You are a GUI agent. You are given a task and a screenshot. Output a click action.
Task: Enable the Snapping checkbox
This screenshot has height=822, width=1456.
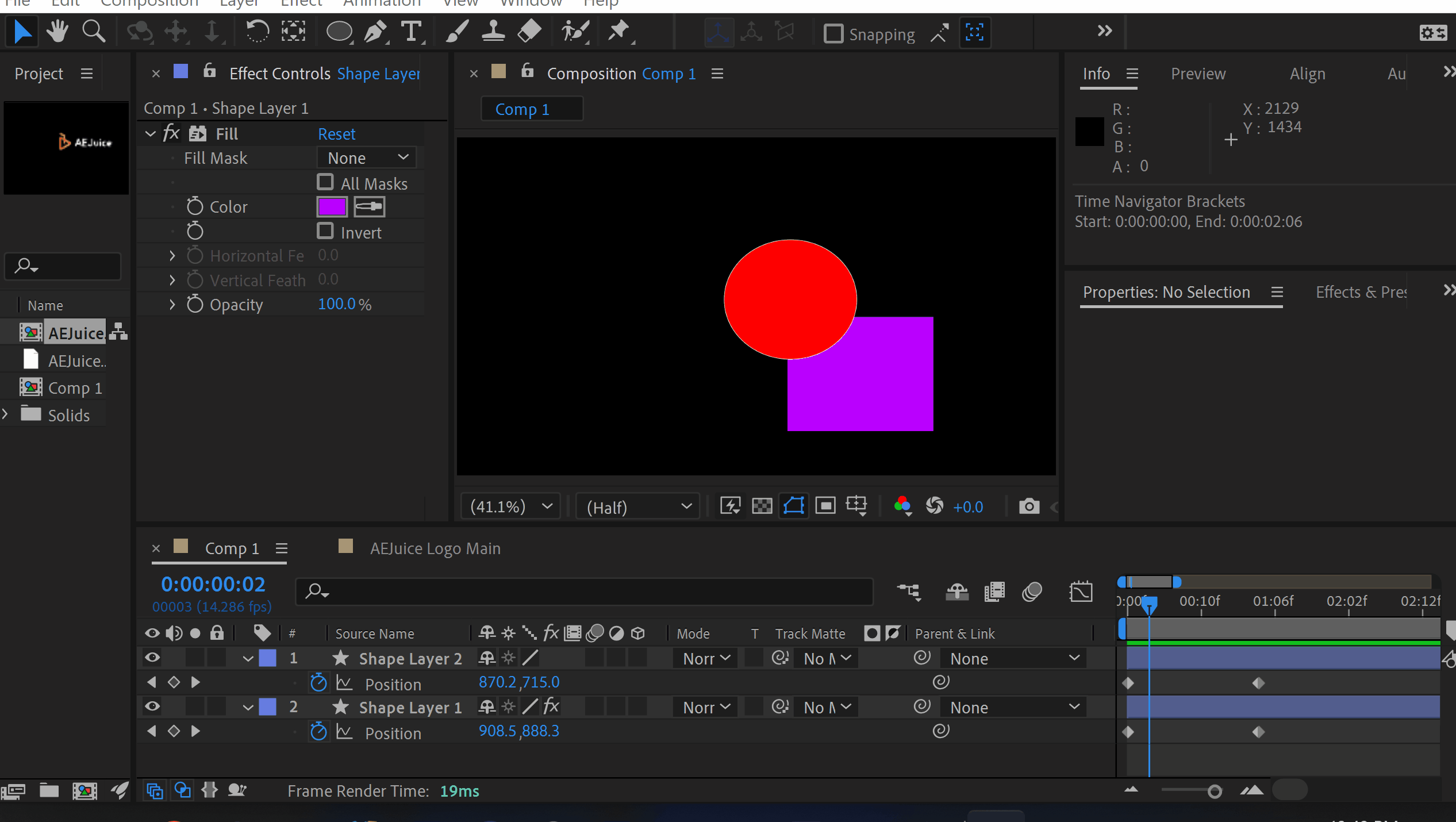tap(833, 33)
